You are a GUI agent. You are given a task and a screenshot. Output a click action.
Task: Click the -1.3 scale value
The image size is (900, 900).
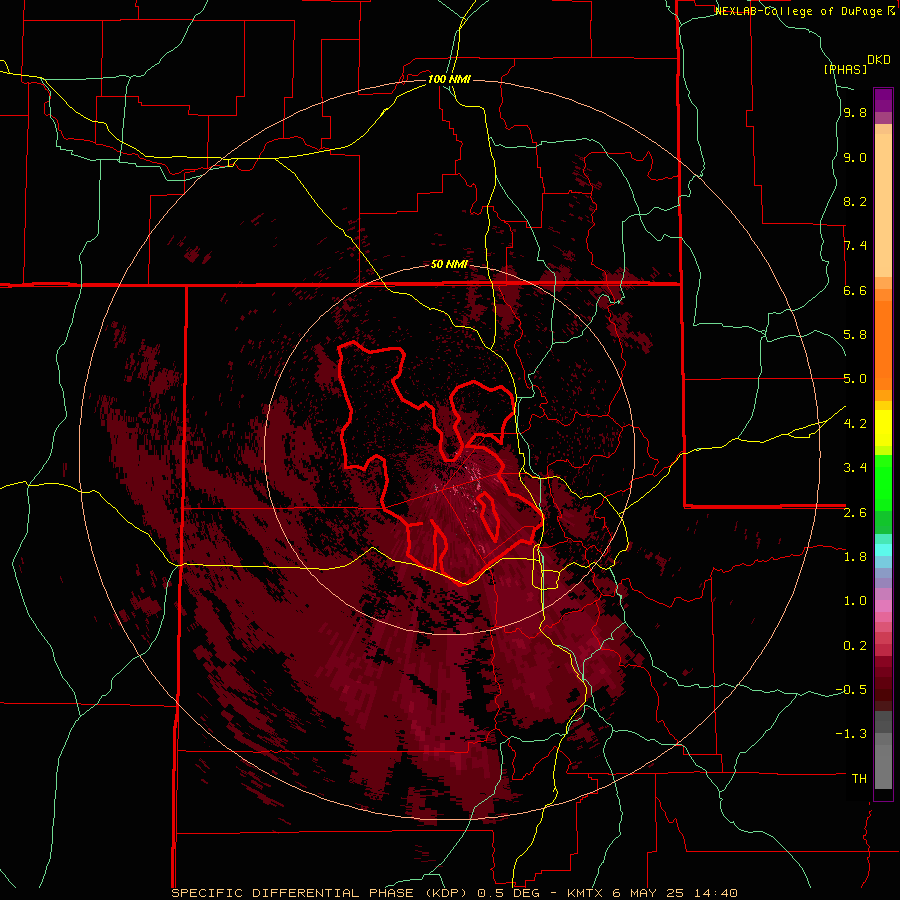point(851,734)
